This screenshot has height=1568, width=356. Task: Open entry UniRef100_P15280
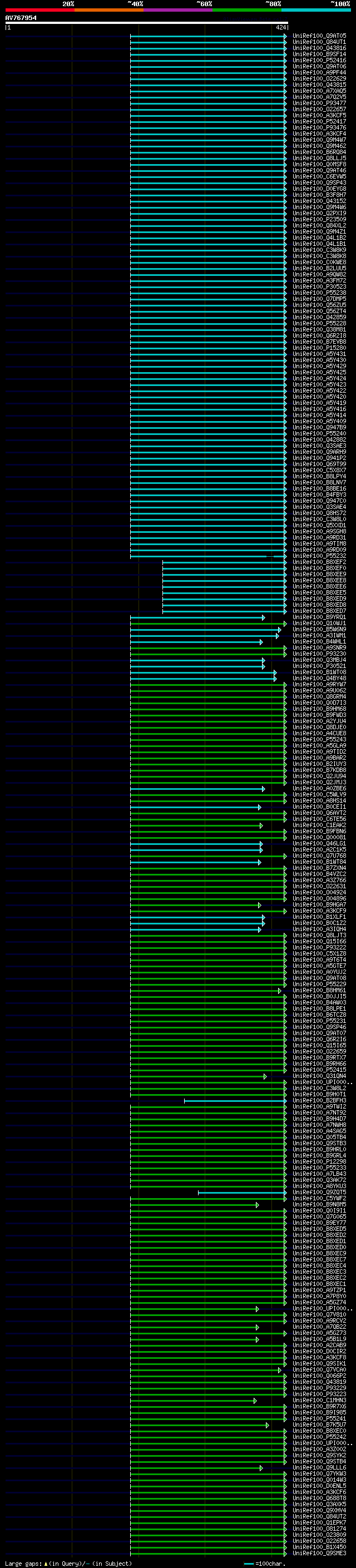pyautogui.click(x=319, y=348)
